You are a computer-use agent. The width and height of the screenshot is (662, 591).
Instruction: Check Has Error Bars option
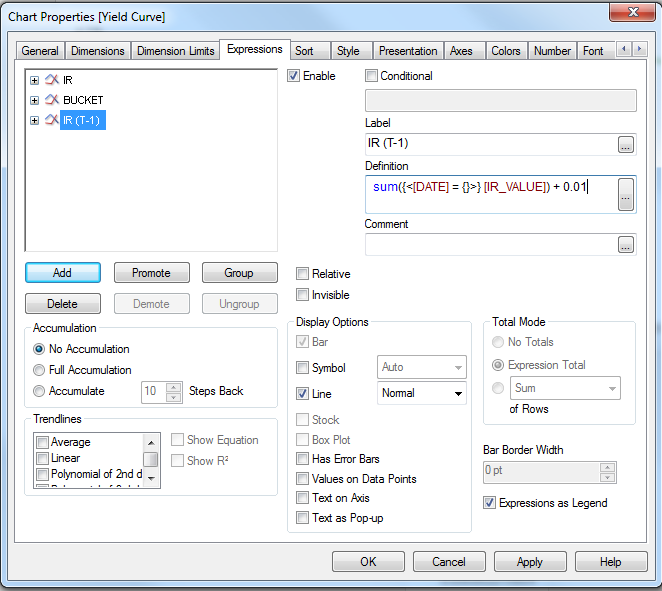(302, 458)
